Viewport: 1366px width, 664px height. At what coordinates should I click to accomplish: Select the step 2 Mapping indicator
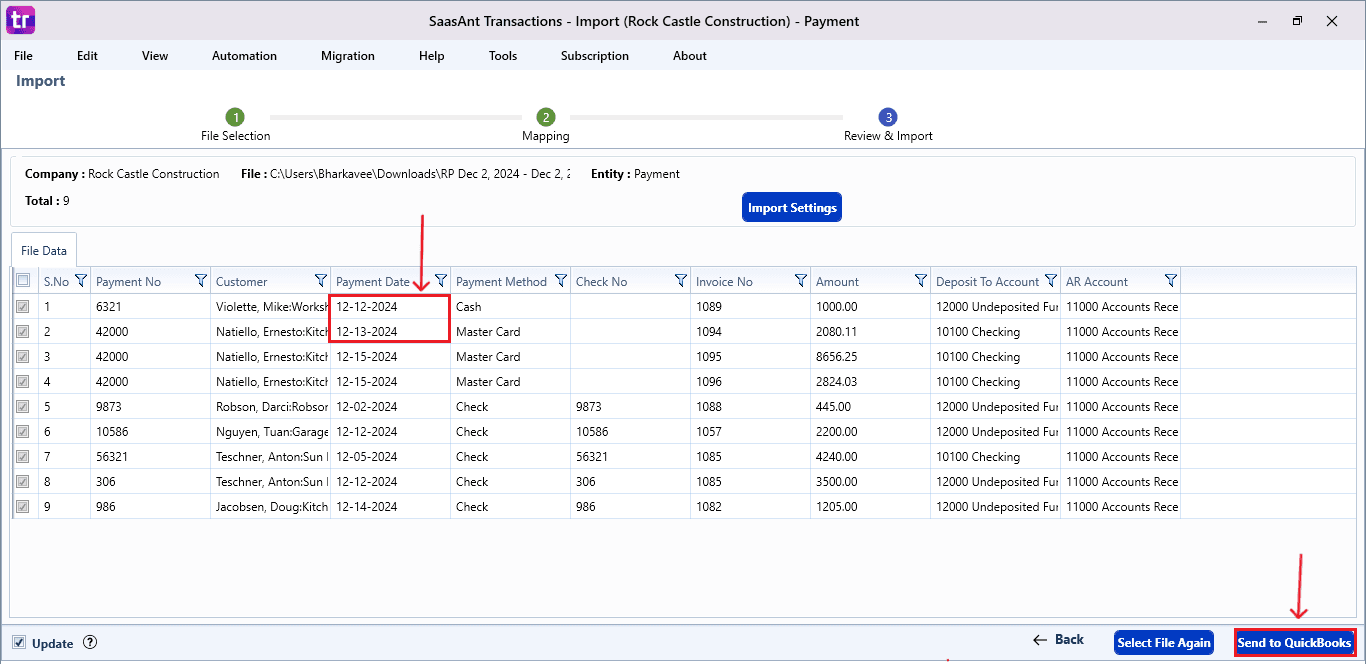coord(546,117)
